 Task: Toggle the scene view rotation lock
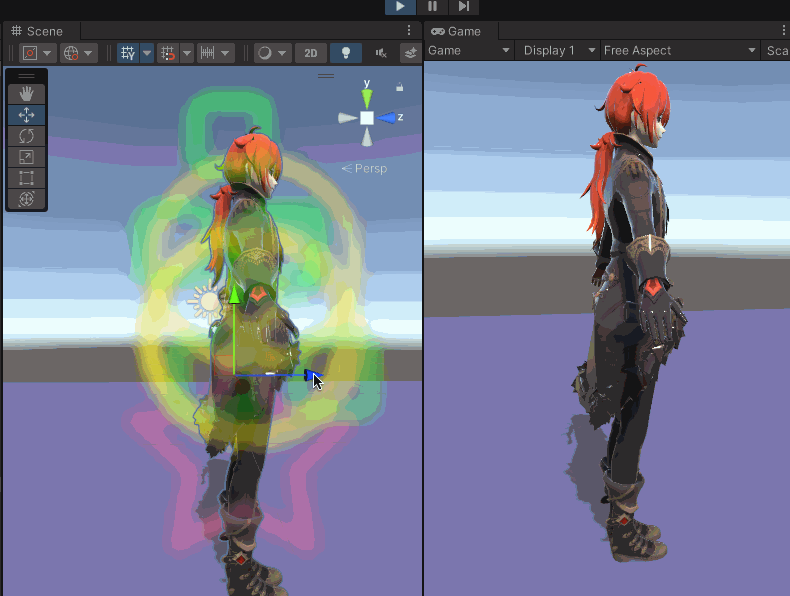[x=400, y=87]
